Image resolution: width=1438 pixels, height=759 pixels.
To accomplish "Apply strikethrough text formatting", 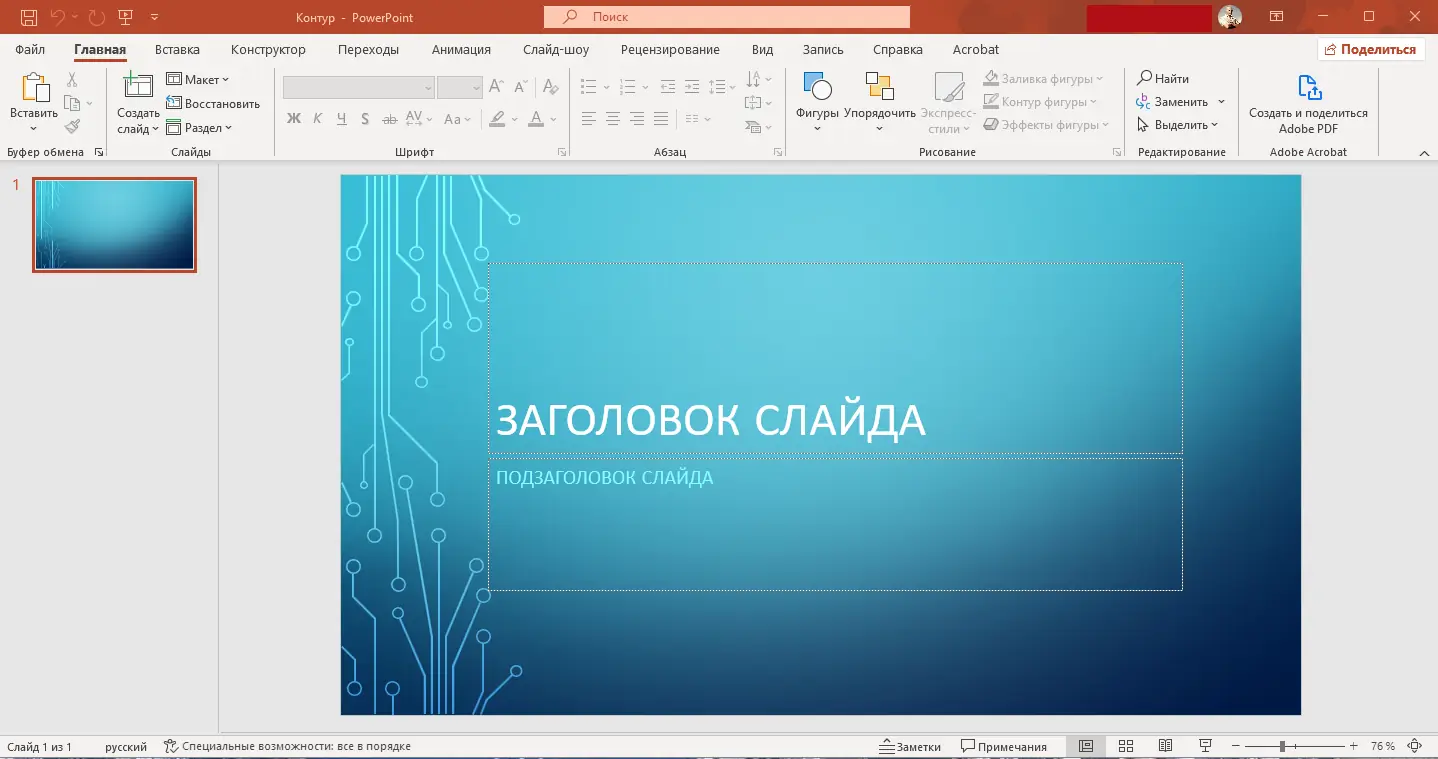I will point(389,119).
